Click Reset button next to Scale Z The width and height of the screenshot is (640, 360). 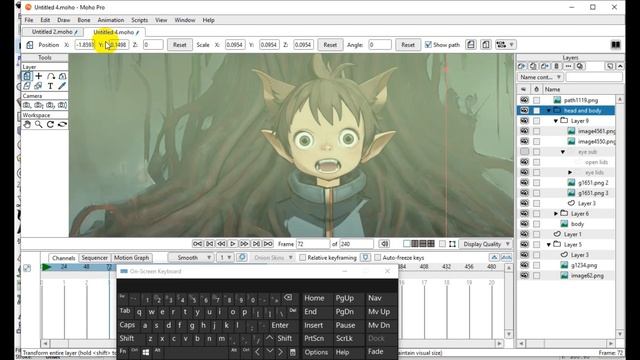[x=330, y=44]
